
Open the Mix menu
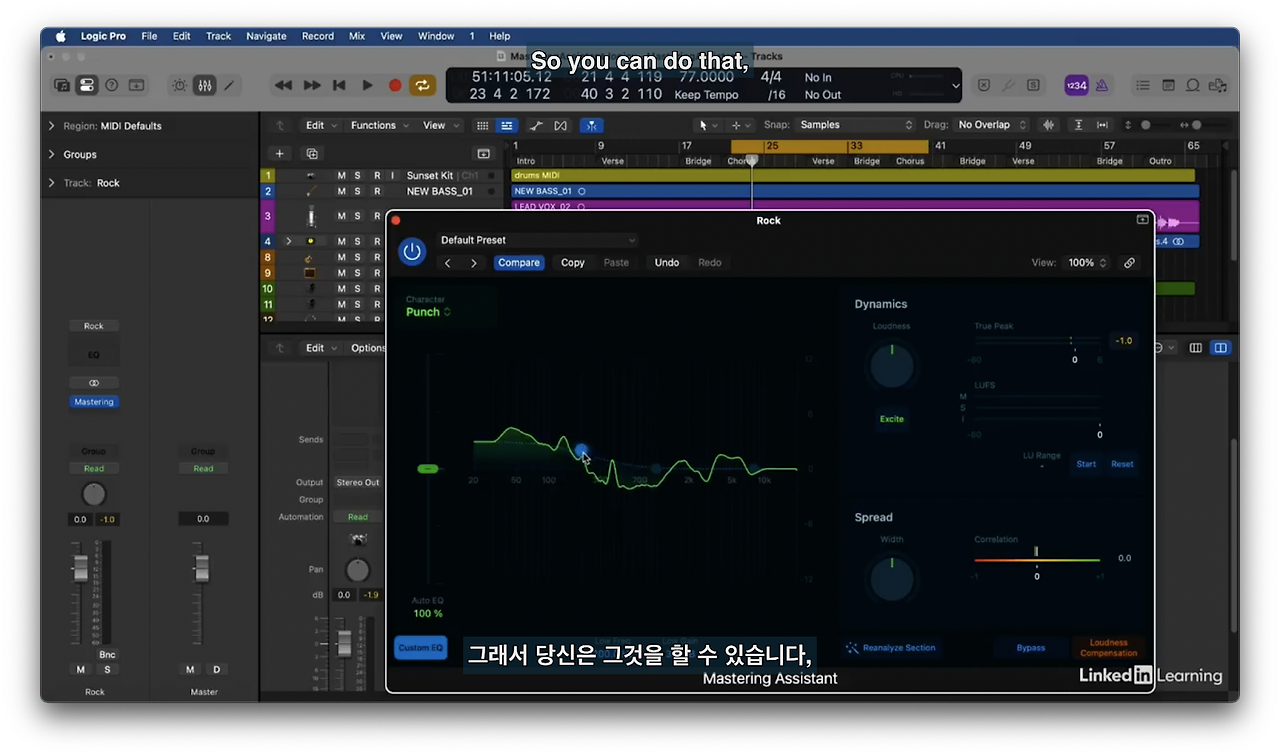coord(357,36)
